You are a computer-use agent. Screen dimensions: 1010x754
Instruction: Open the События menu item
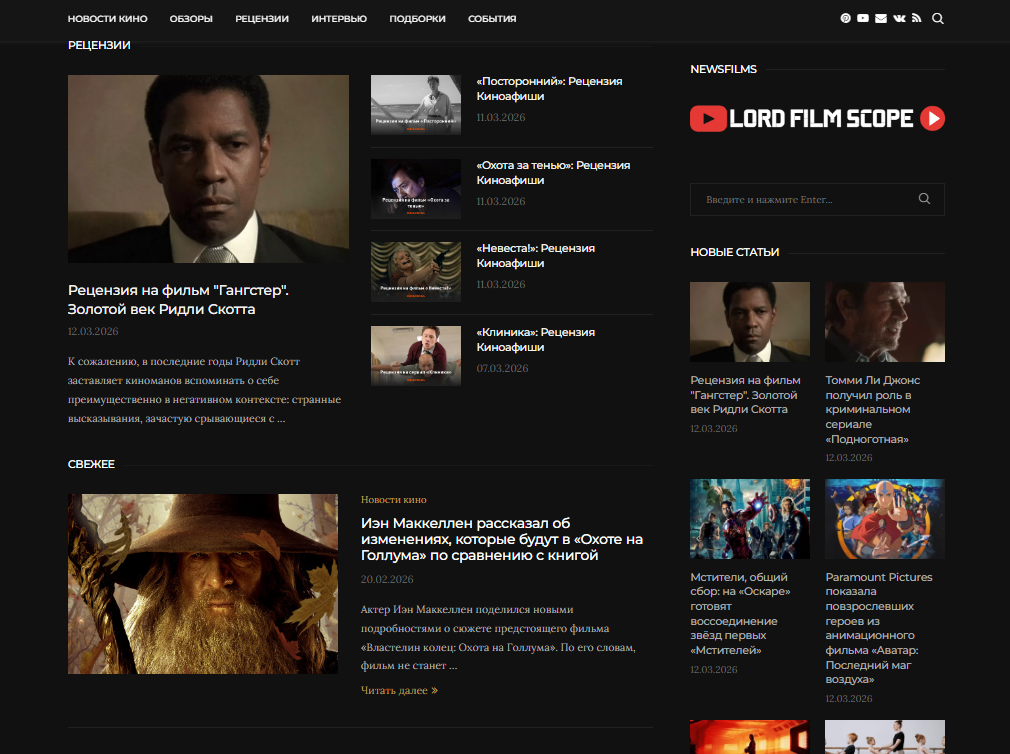[x=492, y=19]
